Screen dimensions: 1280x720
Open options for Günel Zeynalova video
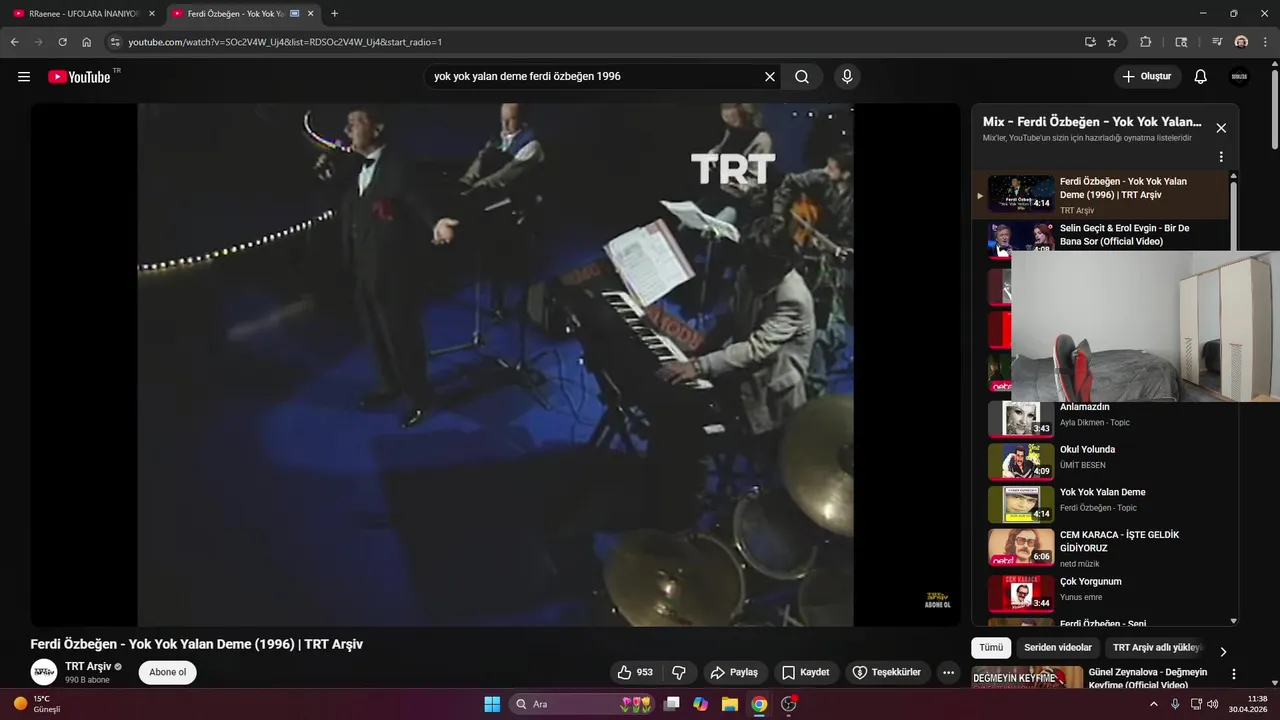[x=1233, y=675]
